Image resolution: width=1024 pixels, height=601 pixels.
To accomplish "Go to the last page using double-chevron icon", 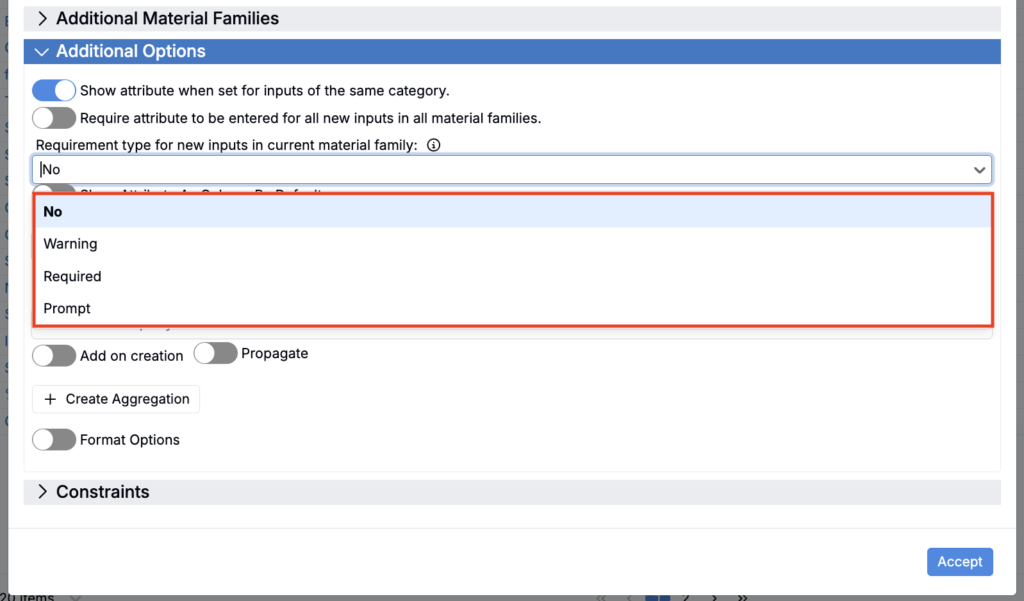I will pyautogui.click(x=742, y=597).
